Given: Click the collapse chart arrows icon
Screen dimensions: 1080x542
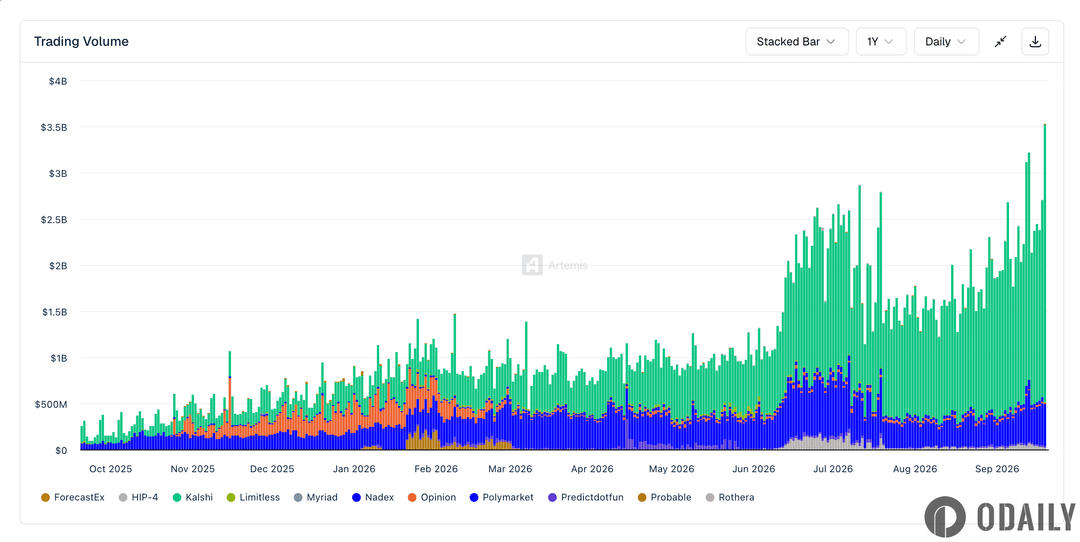Looking at the screenshot, I should 1000,41.
